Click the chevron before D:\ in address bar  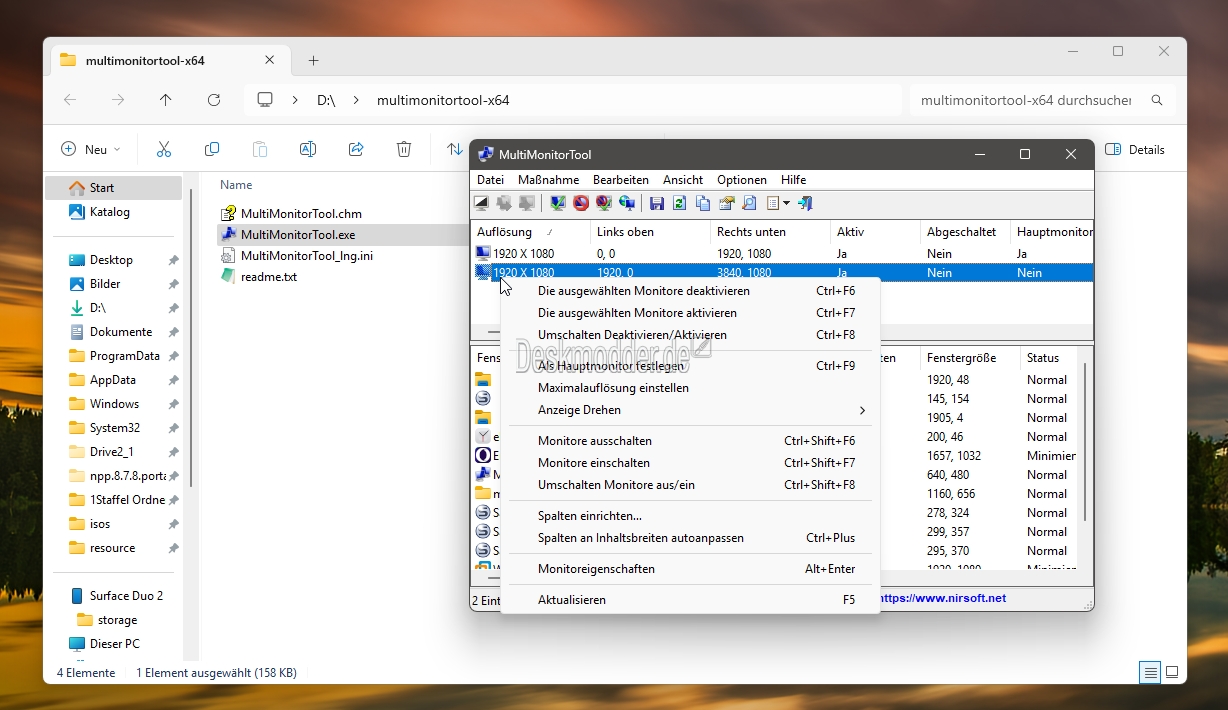pos(295,100)
